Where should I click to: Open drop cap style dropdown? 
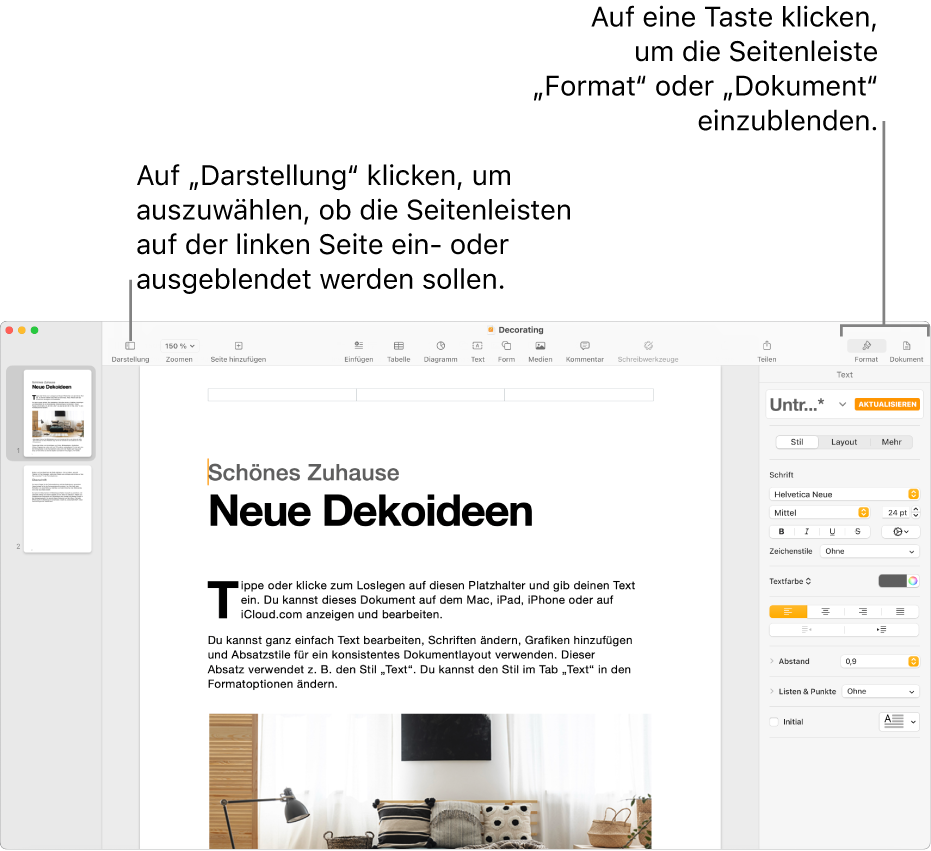(899, 722)
